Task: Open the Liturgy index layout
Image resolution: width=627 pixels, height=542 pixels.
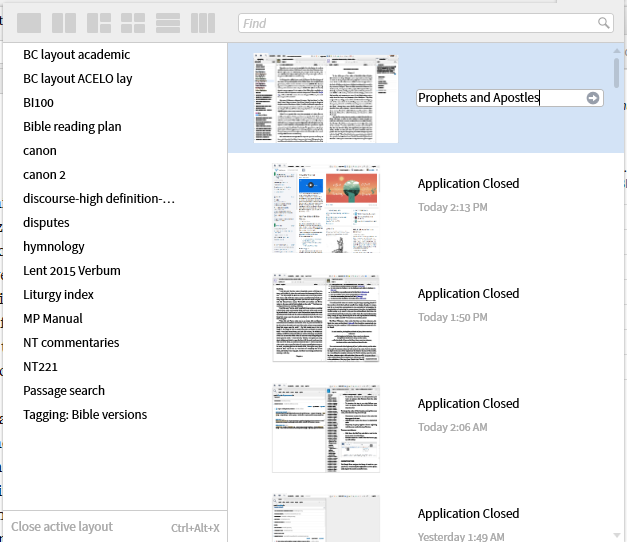Action: (58, 295)
